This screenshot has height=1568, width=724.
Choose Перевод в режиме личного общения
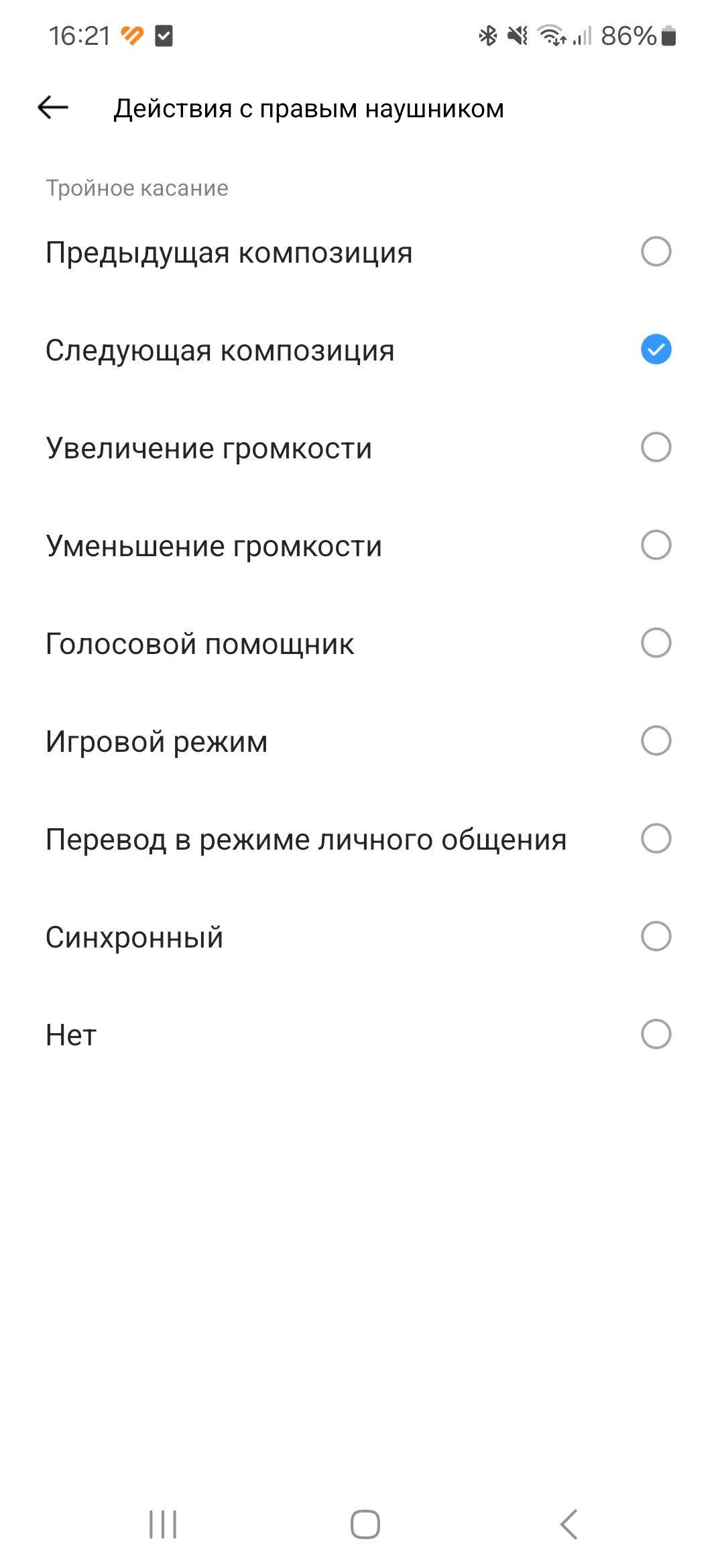tap(306, 840)
